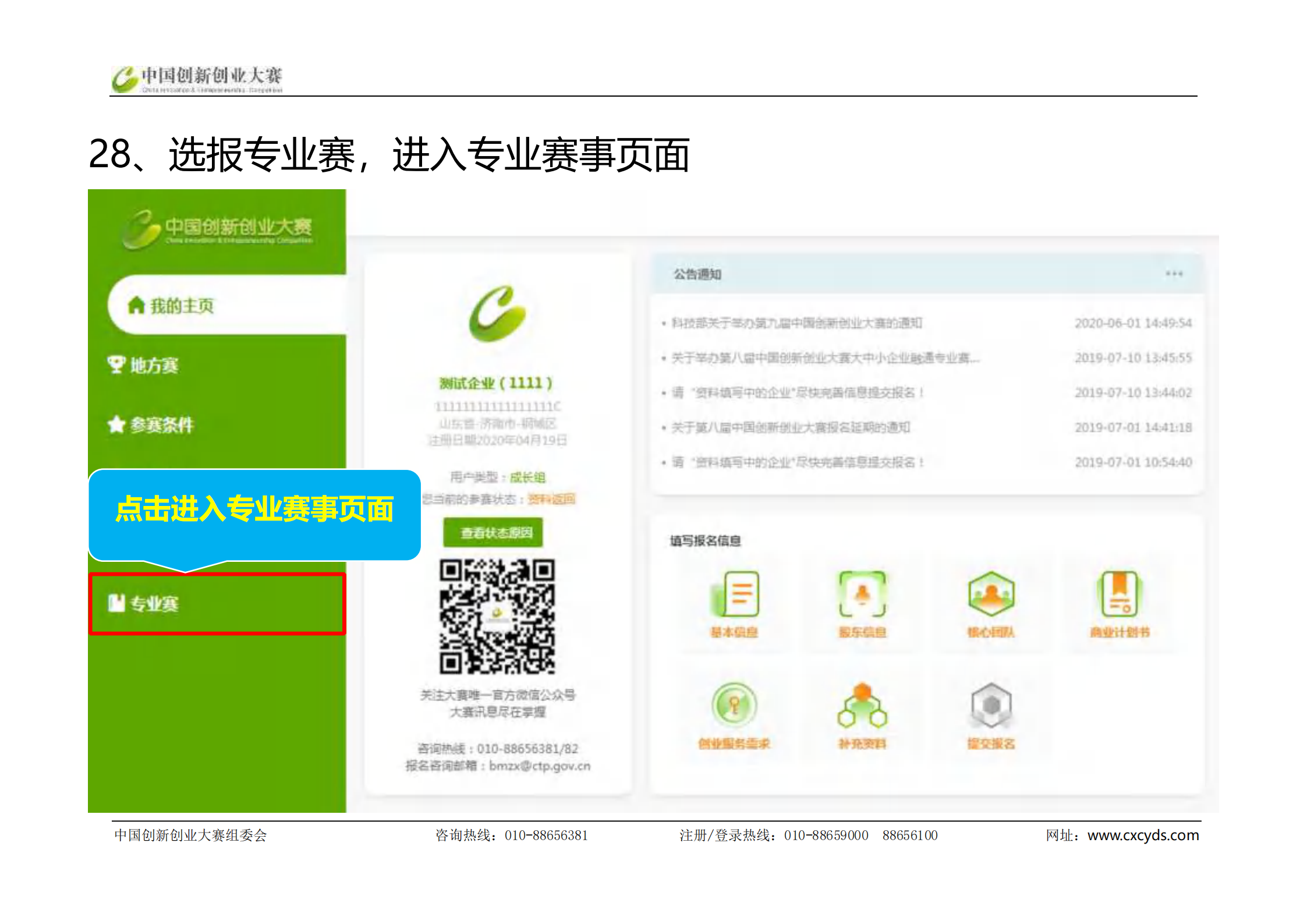Click the WeChat QR code image

(x=497, y=617)
